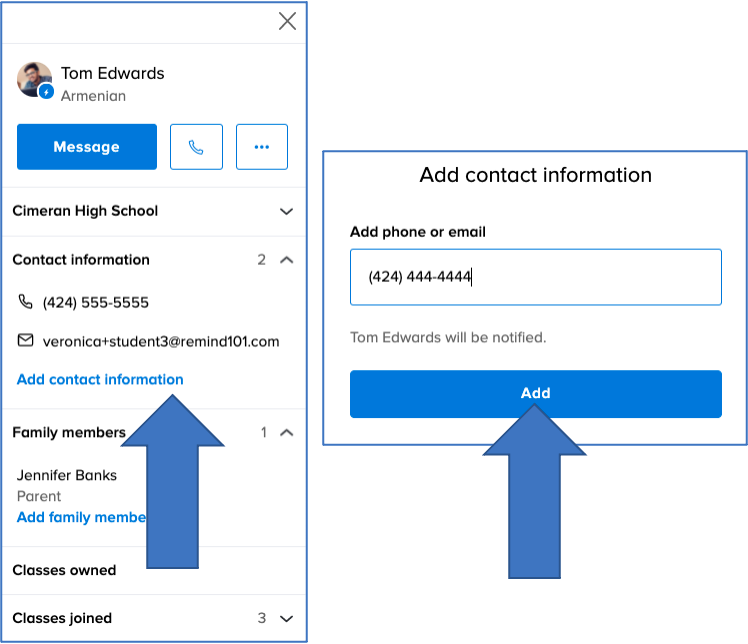
Task: Click the phone number (424) 555-5555
Action: click(x=96, y=302)
